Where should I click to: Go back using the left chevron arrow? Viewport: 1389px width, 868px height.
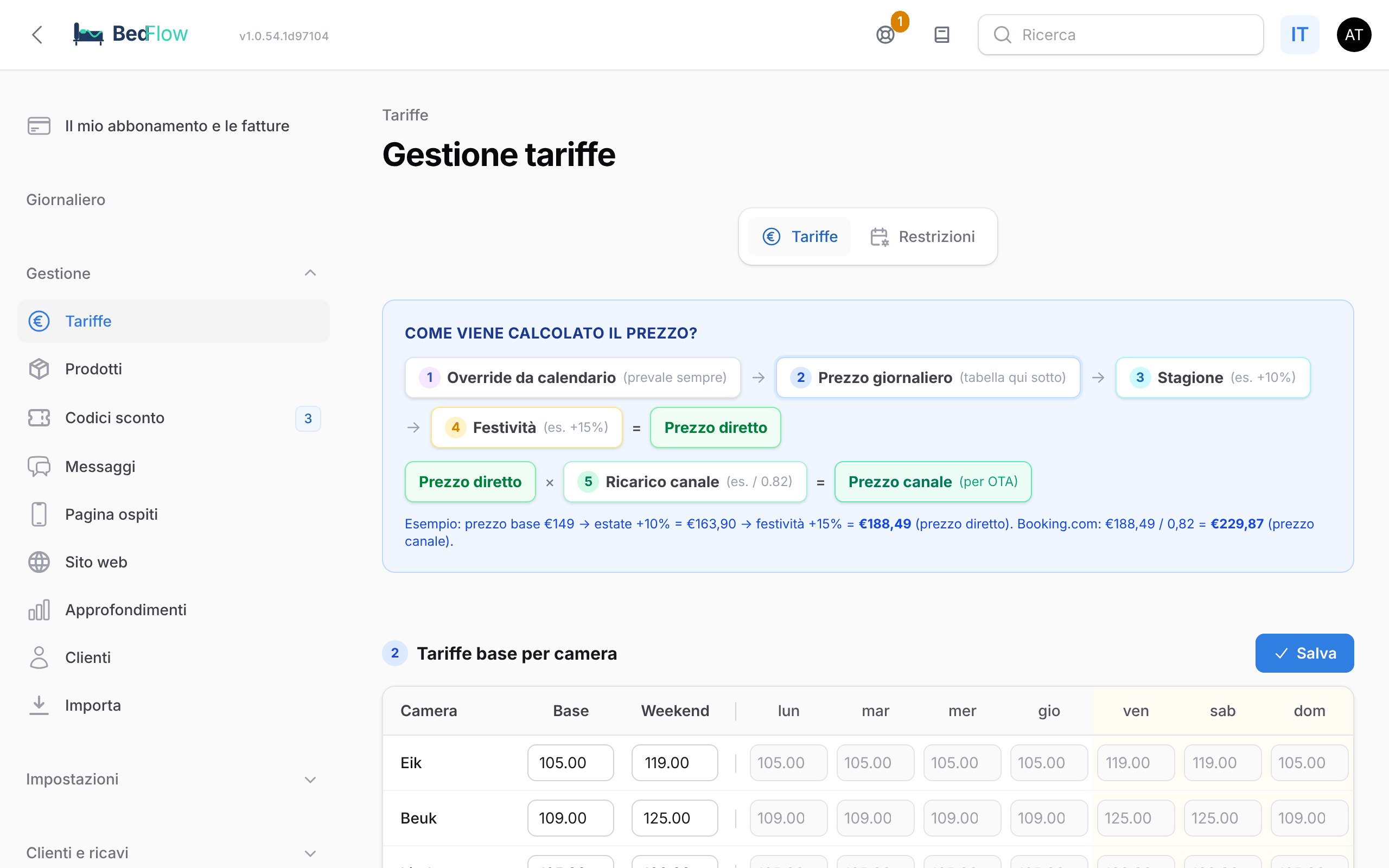pos(37,34)
